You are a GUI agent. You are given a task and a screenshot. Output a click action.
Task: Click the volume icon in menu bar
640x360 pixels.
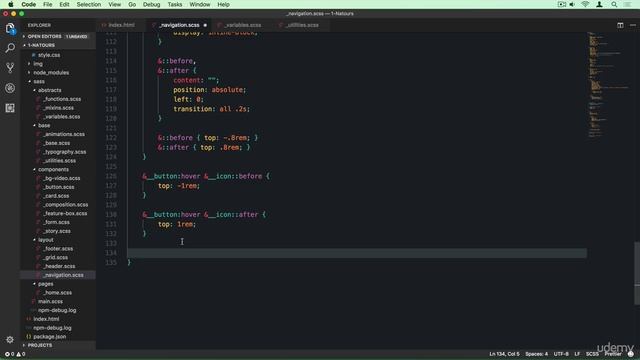tap(572, 4)
